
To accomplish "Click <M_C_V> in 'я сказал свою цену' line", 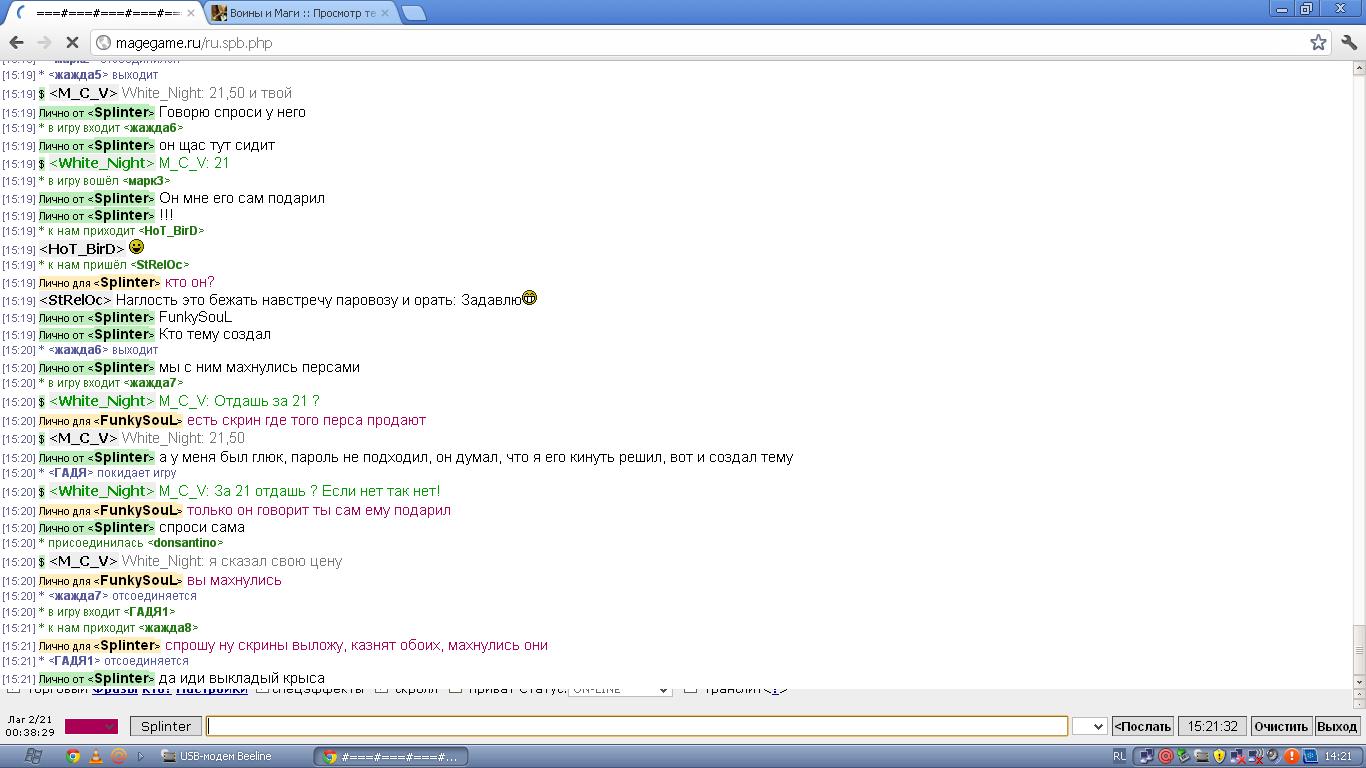I will tap(83, 561).
